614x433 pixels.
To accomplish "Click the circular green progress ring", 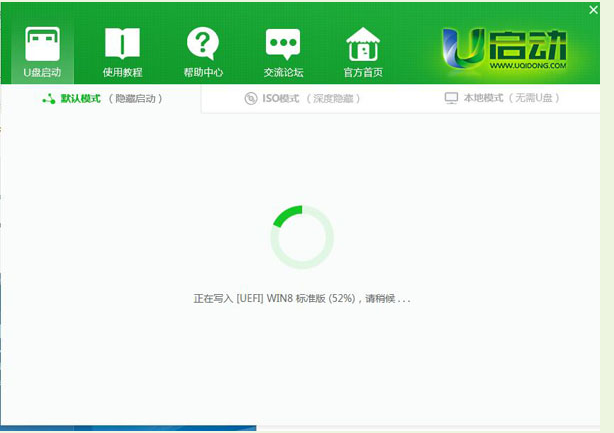I will pyautogui.click(x=302, y=237).
